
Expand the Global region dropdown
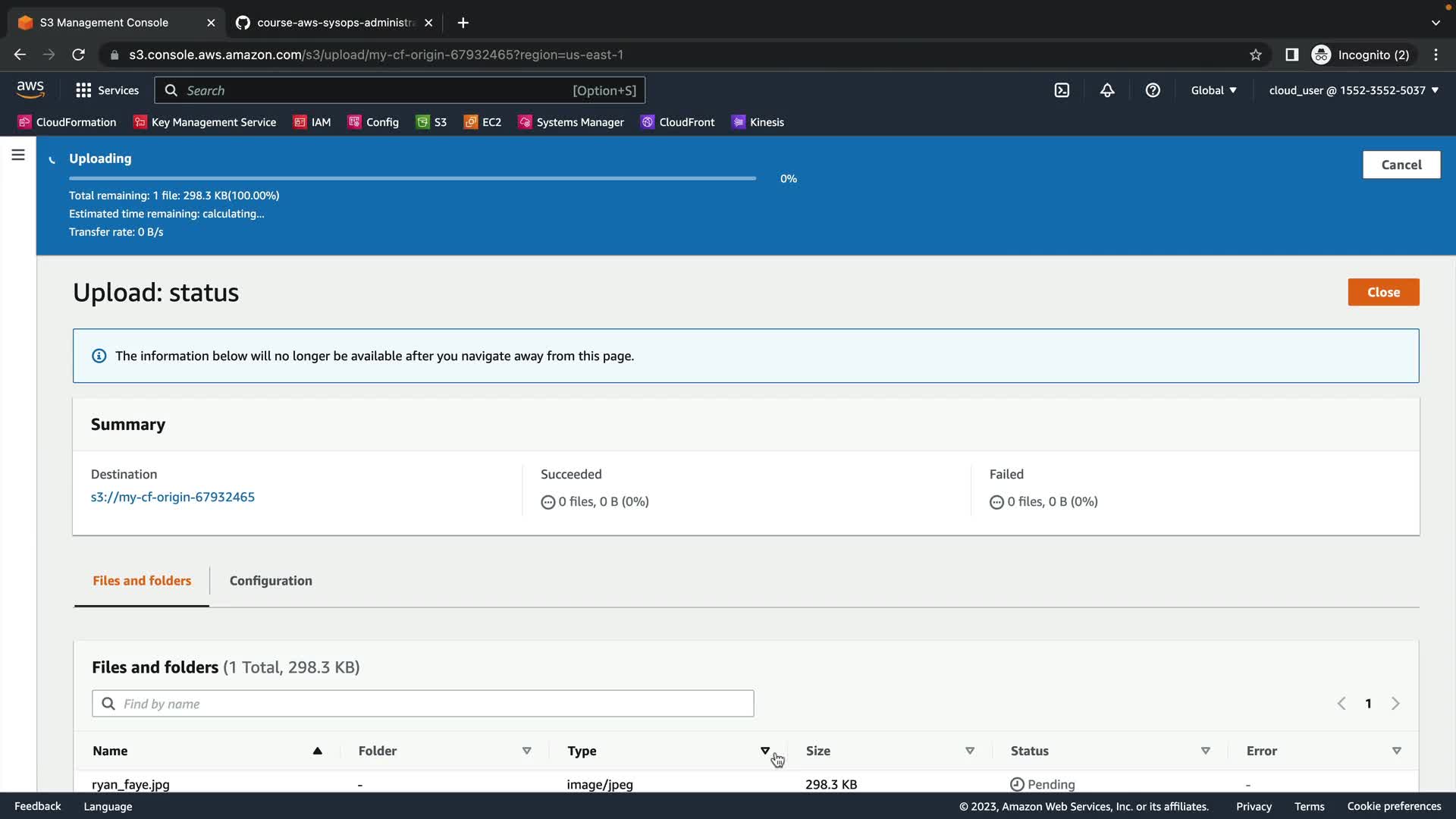click(x=1213, y=90)
